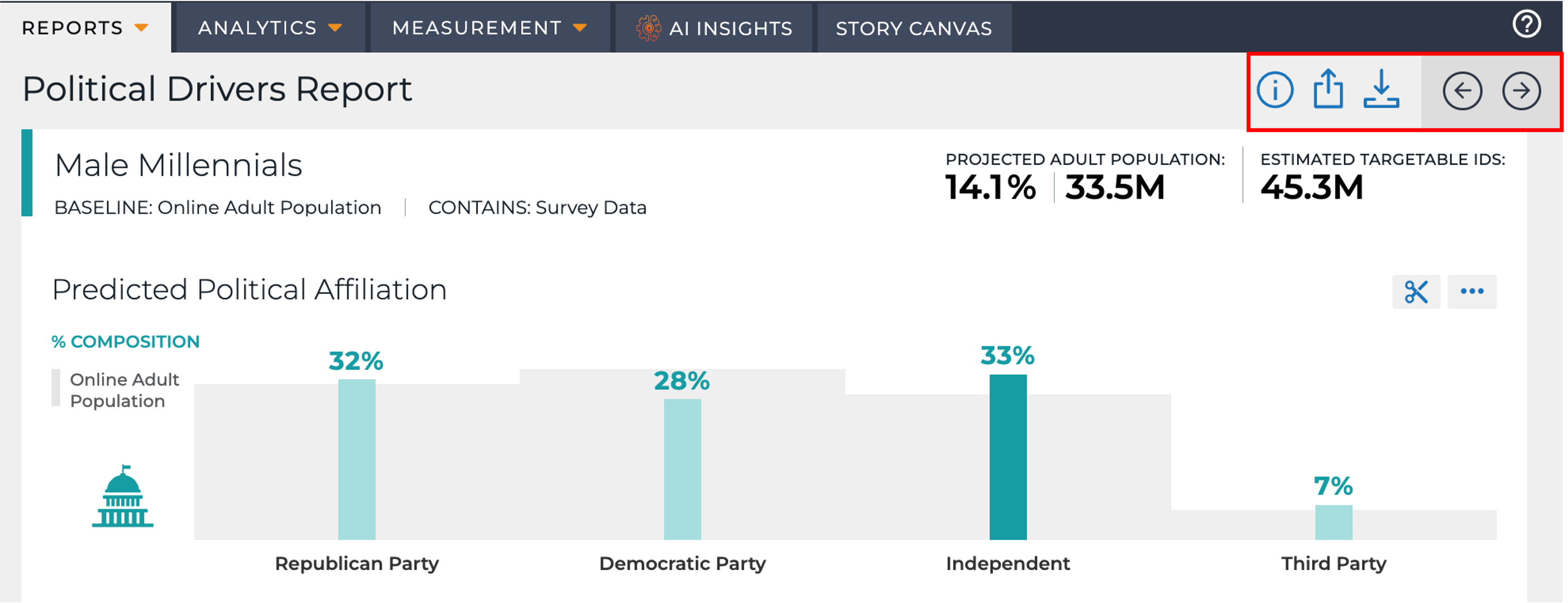The image size is (1568, 603).
Task: Switch to the Story Canvas tab
Action: tap(914, 28)
